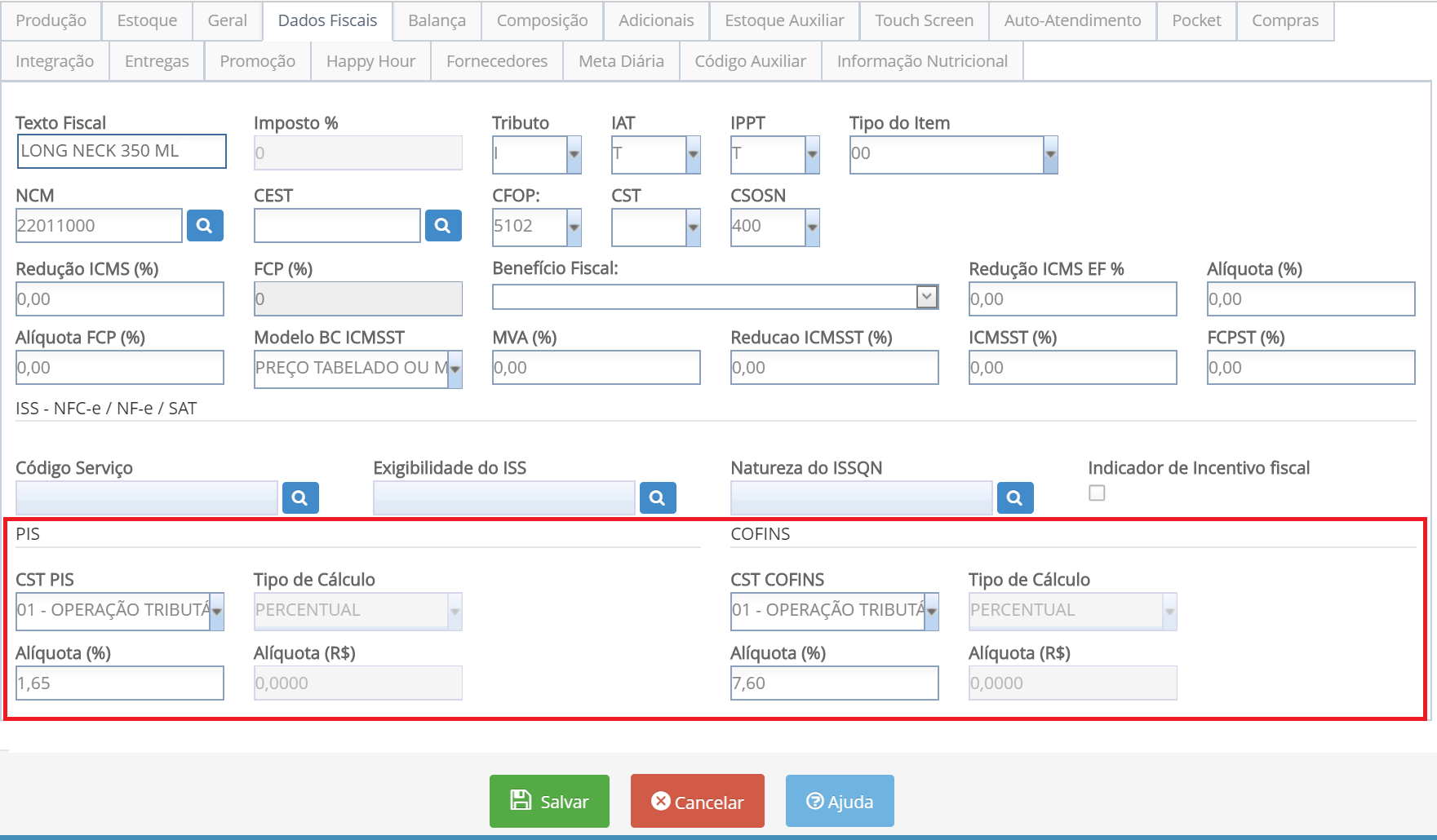The width and height of the screenshot is (1437, 840).
Task: Click the NCM field with 22011000
Action: [99, 226]
